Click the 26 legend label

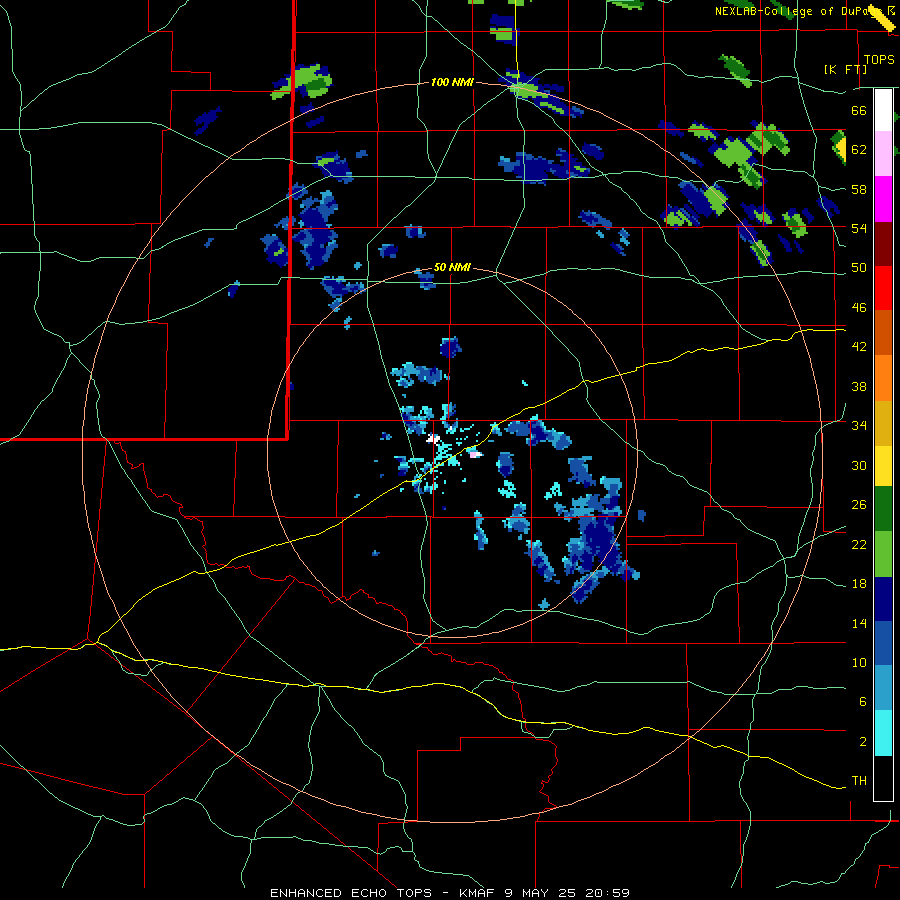tap(859, 505)
